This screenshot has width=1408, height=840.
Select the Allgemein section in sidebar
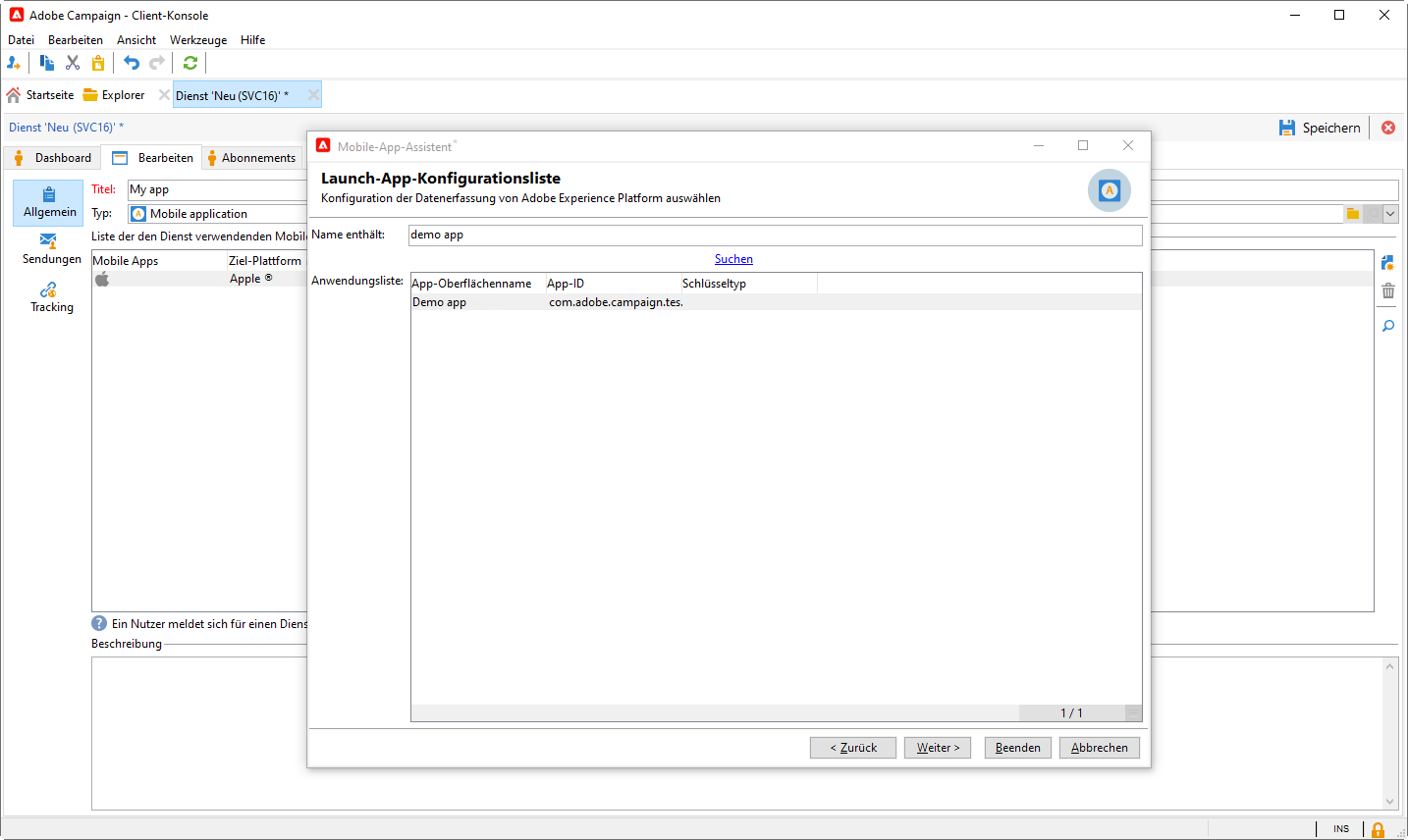[x=48, y=203]
